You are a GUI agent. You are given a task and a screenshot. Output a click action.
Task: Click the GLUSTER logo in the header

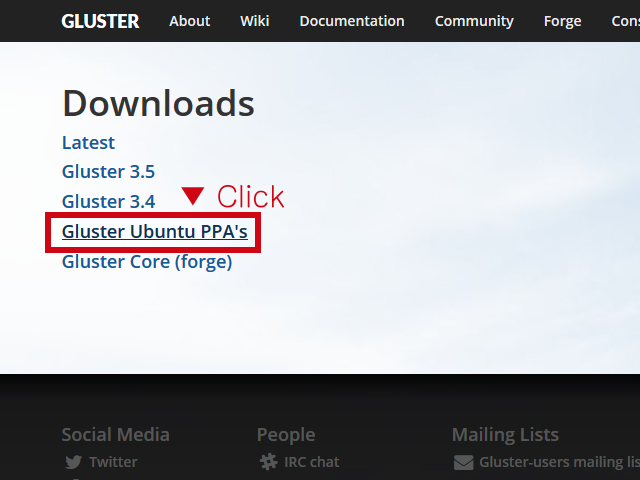tap(100, 21)
